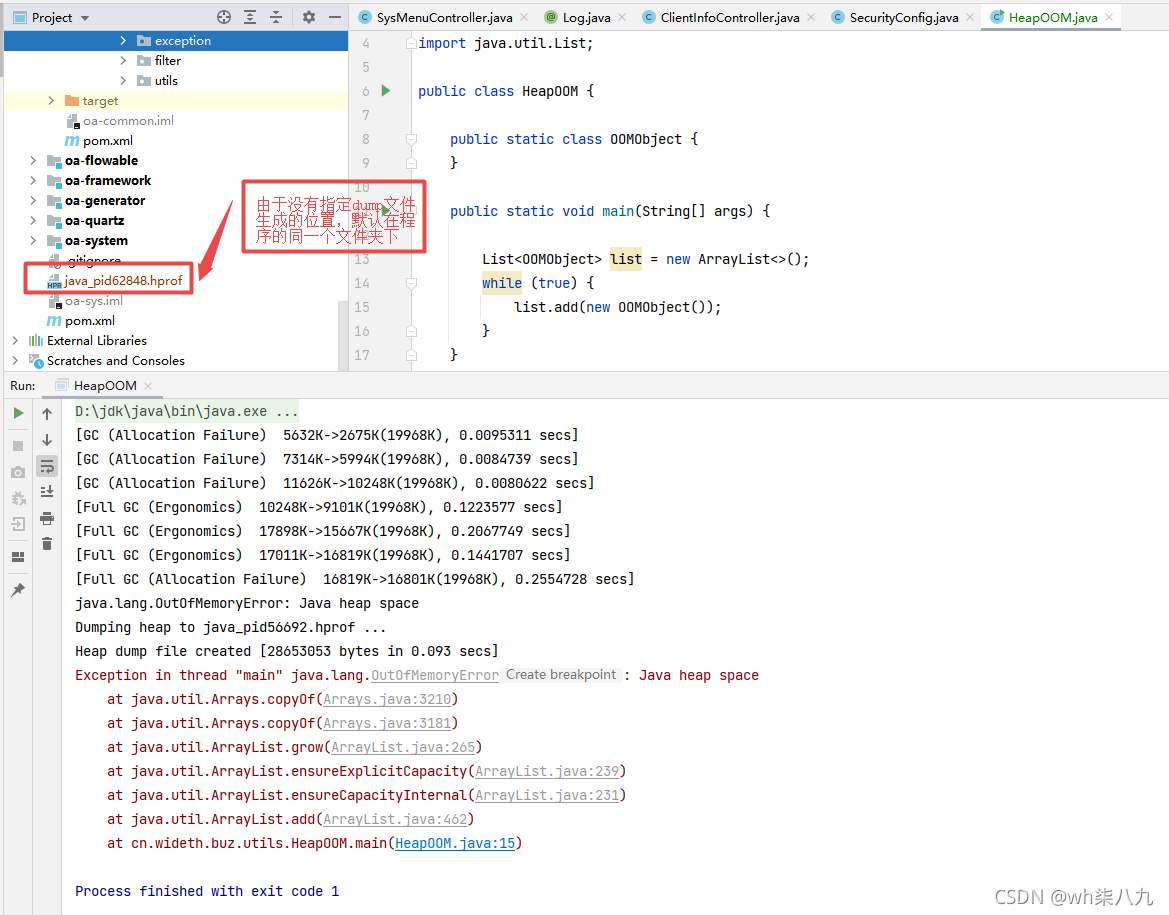This screenshot has height=915, width=1169.
Task: Expand the utils folder
Action: [123, 81]
